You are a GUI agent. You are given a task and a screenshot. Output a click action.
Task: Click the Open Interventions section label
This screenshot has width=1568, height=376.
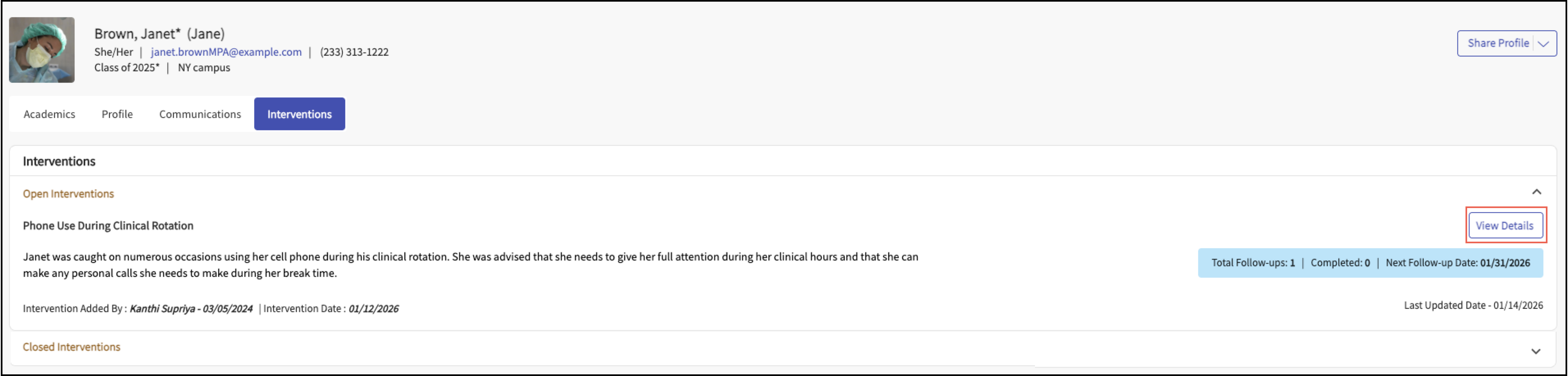tap(68, 194)
